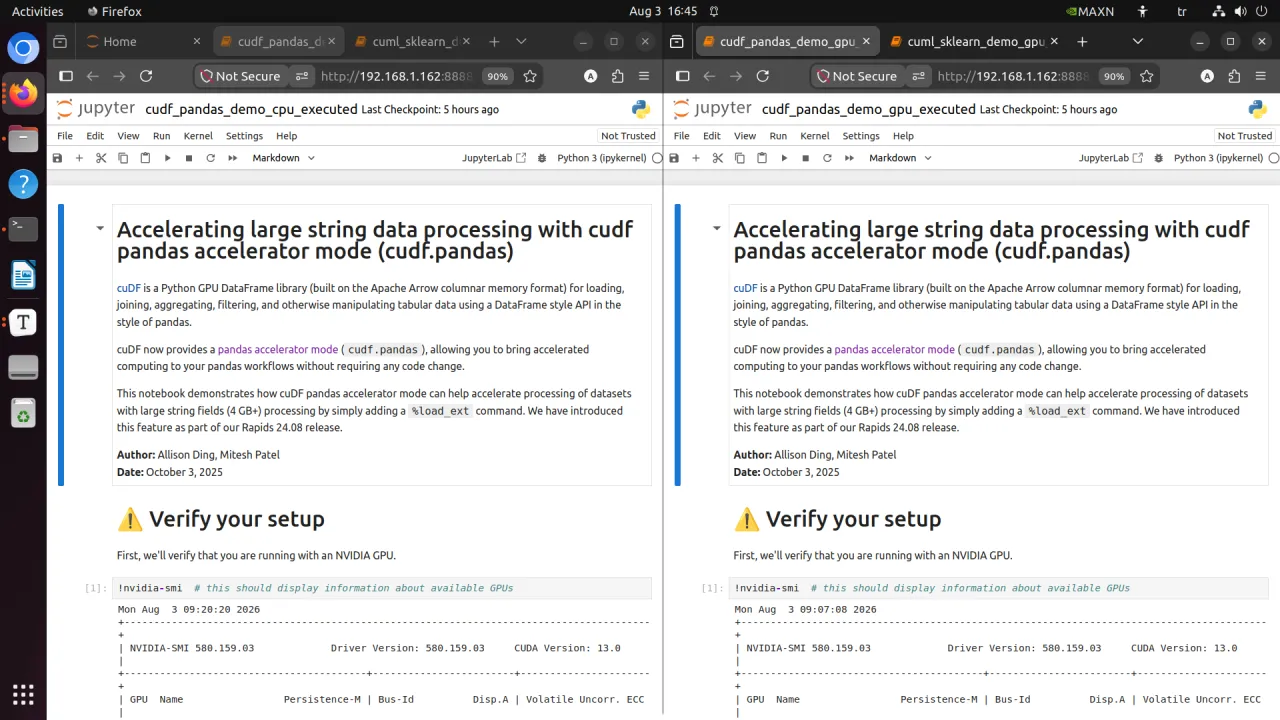This screenshot has height=720, width=1280.
Task: Save the notebook in the left Jupyter window
Action: (x=57, y=158)
